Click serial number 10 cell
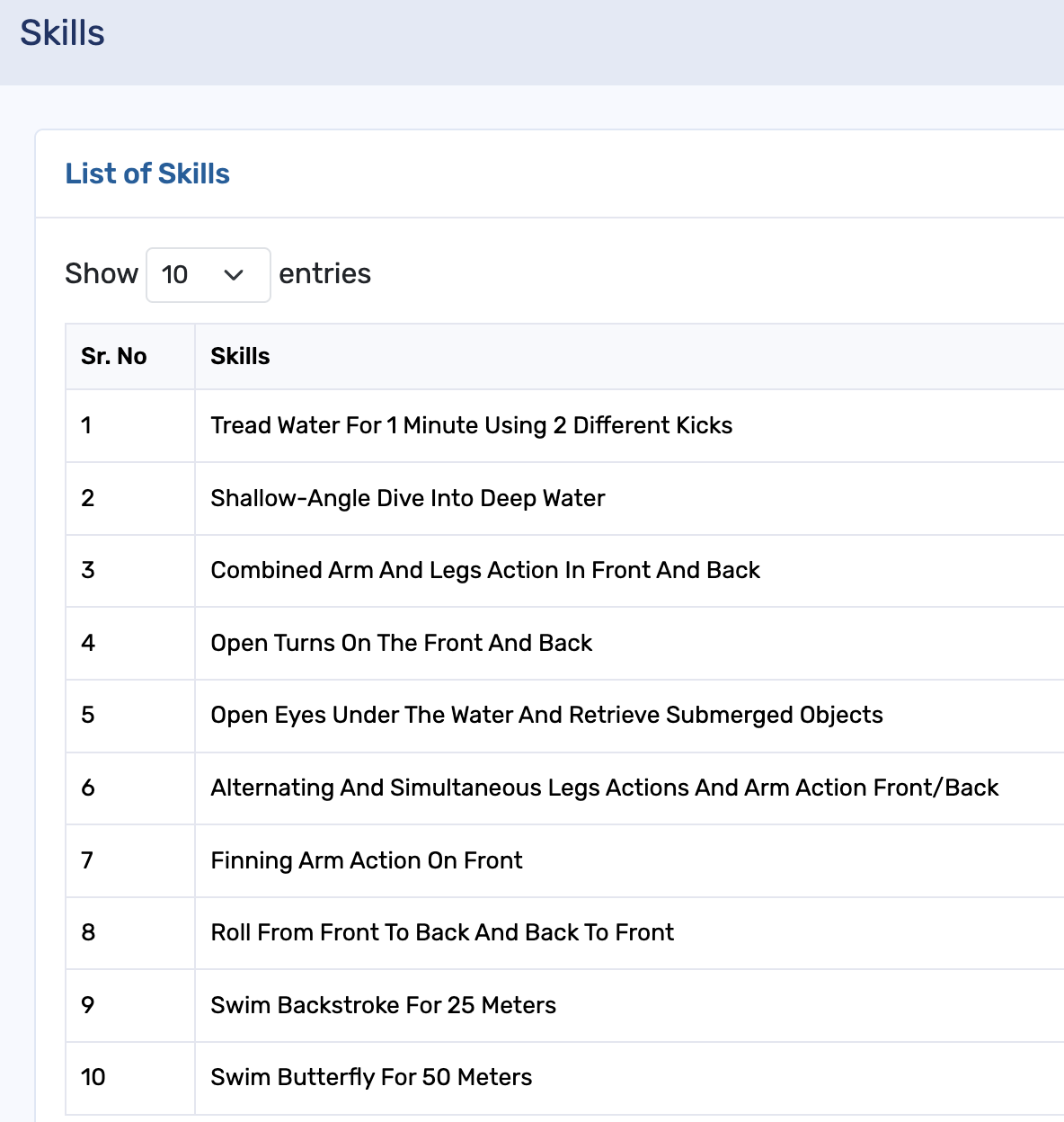 (x=93, y=1077)
